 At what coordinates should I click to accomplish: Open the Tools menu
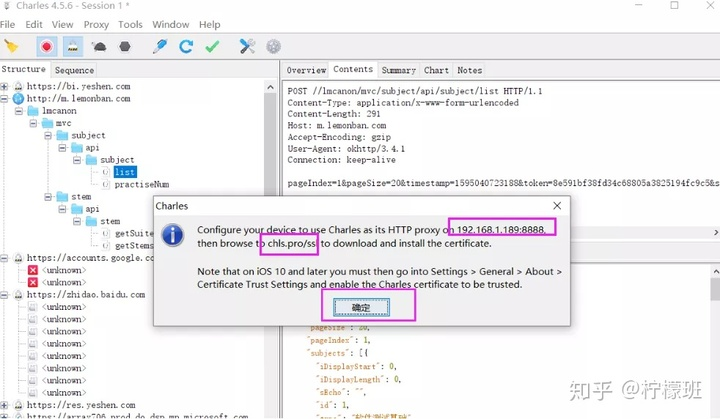pos(130,24)
